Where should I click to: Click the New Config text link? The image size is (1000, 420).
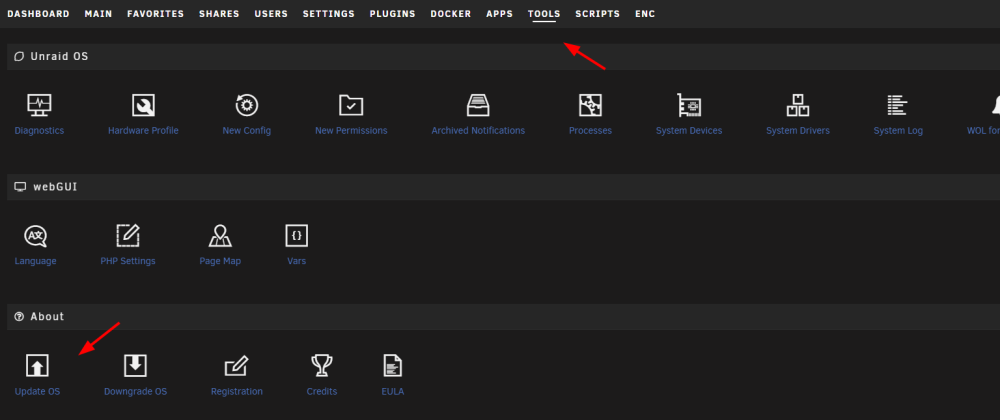[x=247, y=131]
